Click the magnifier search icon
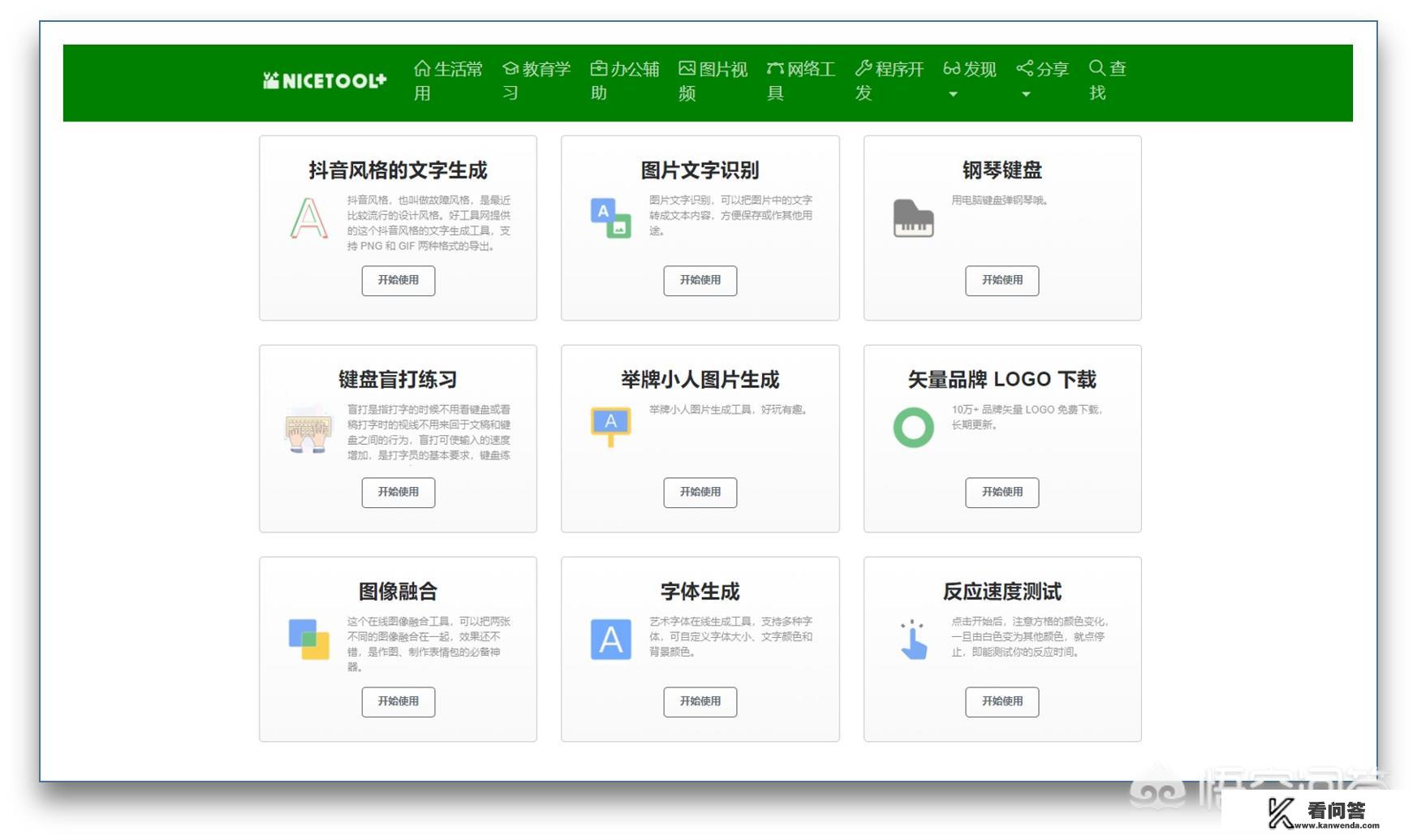The image size is (1417, 840). (1097, 67)
